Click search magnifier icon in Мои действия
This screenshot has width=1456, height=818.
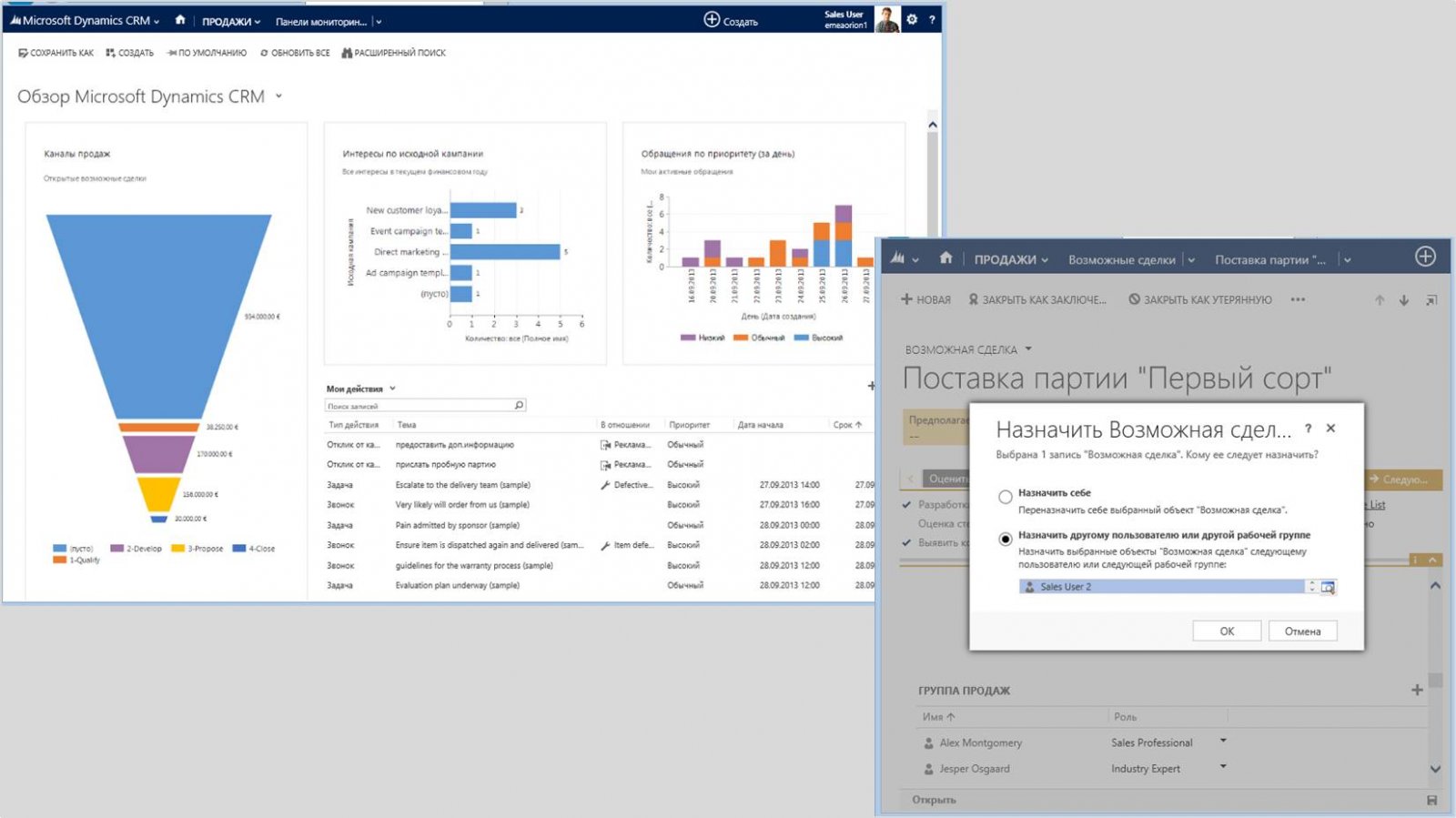(519, 406)
